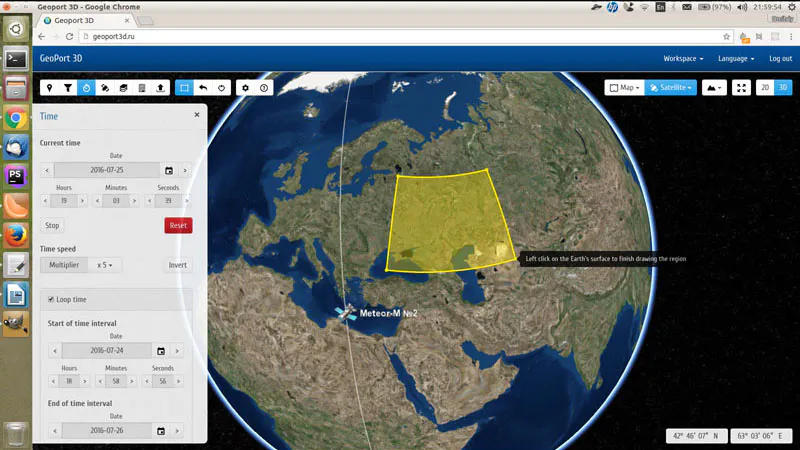800x450 pixels.
Task: Select the Geoport 3D browser tab
Action: pyautogui.click(x=85, y=20)
